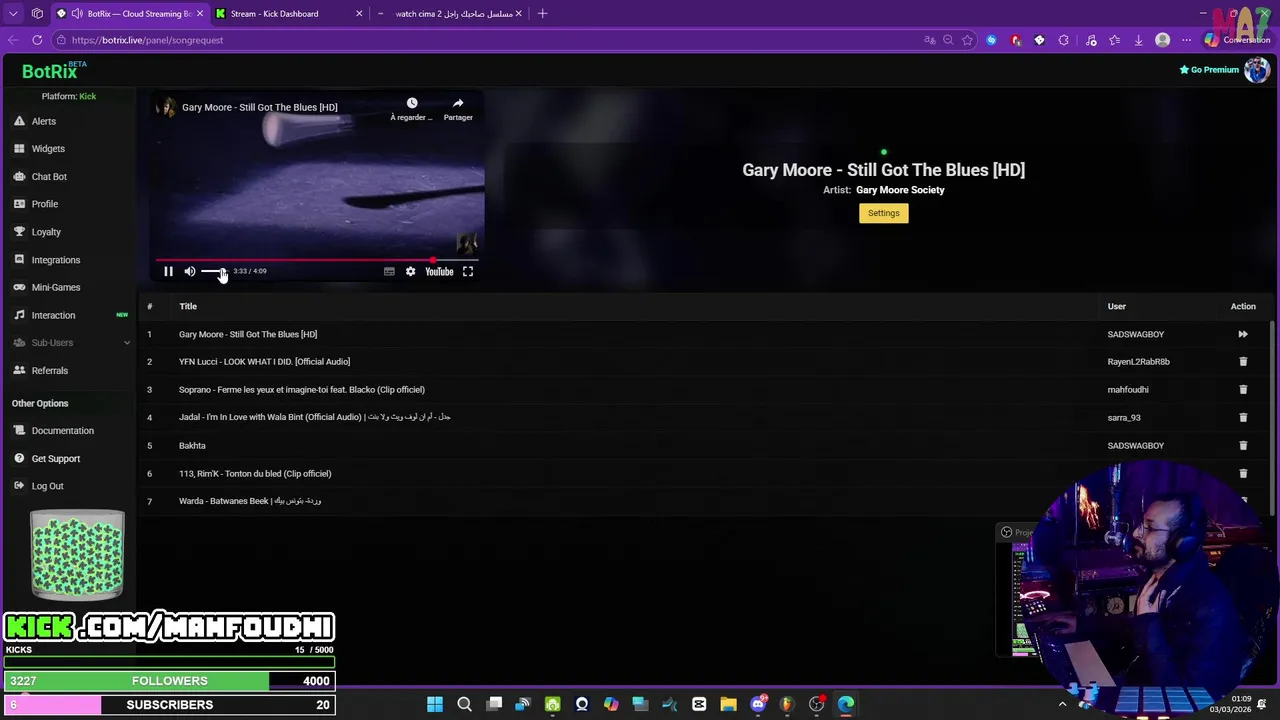The width and height of the screenshot is (1280, 720).
Task: Click the Partager share icon
Action: click(458, 103)
